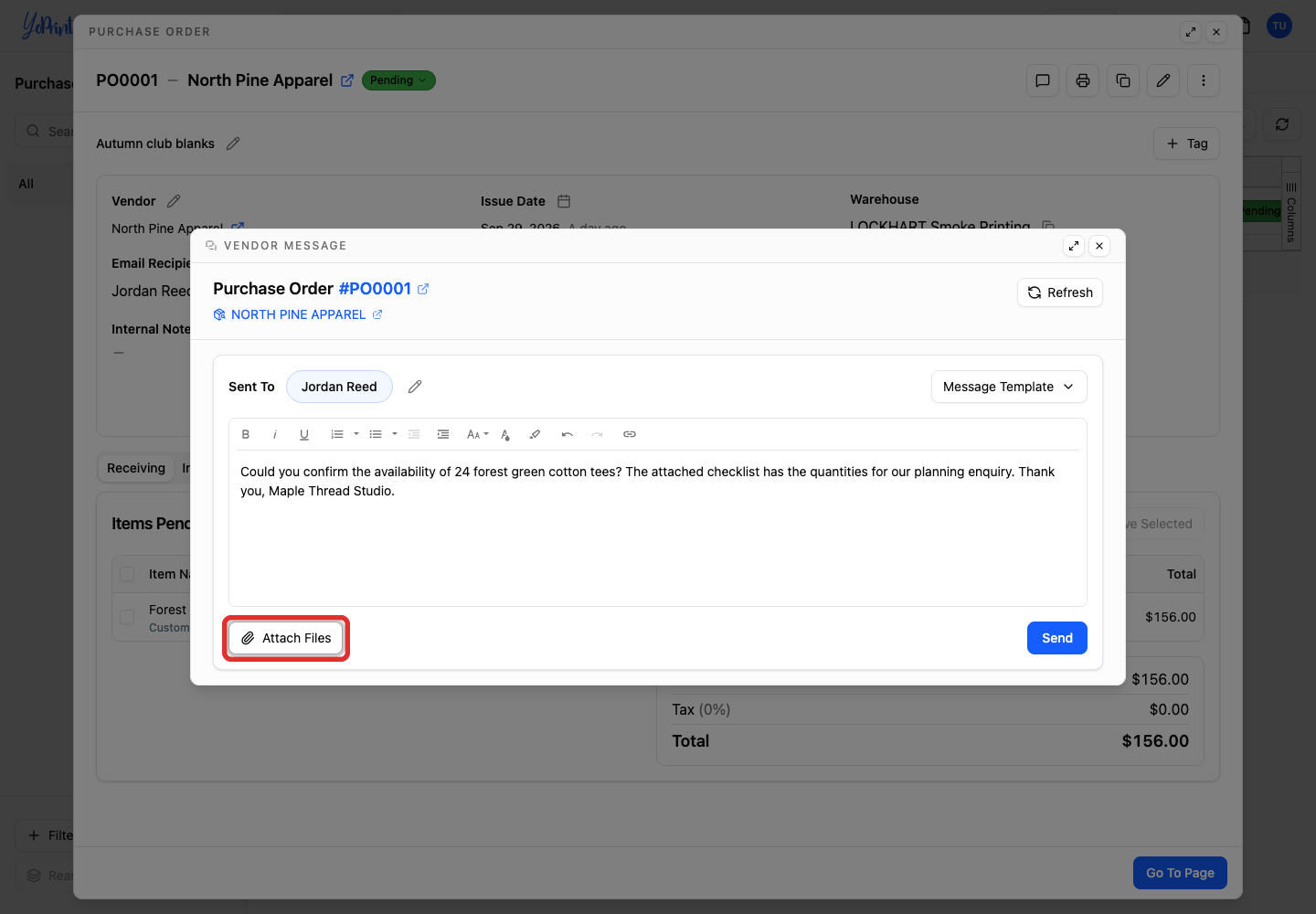Viewport: 1316px width, 914px height.
Task: Insert a bulleted list in the message
Action: tap(376, 434)
